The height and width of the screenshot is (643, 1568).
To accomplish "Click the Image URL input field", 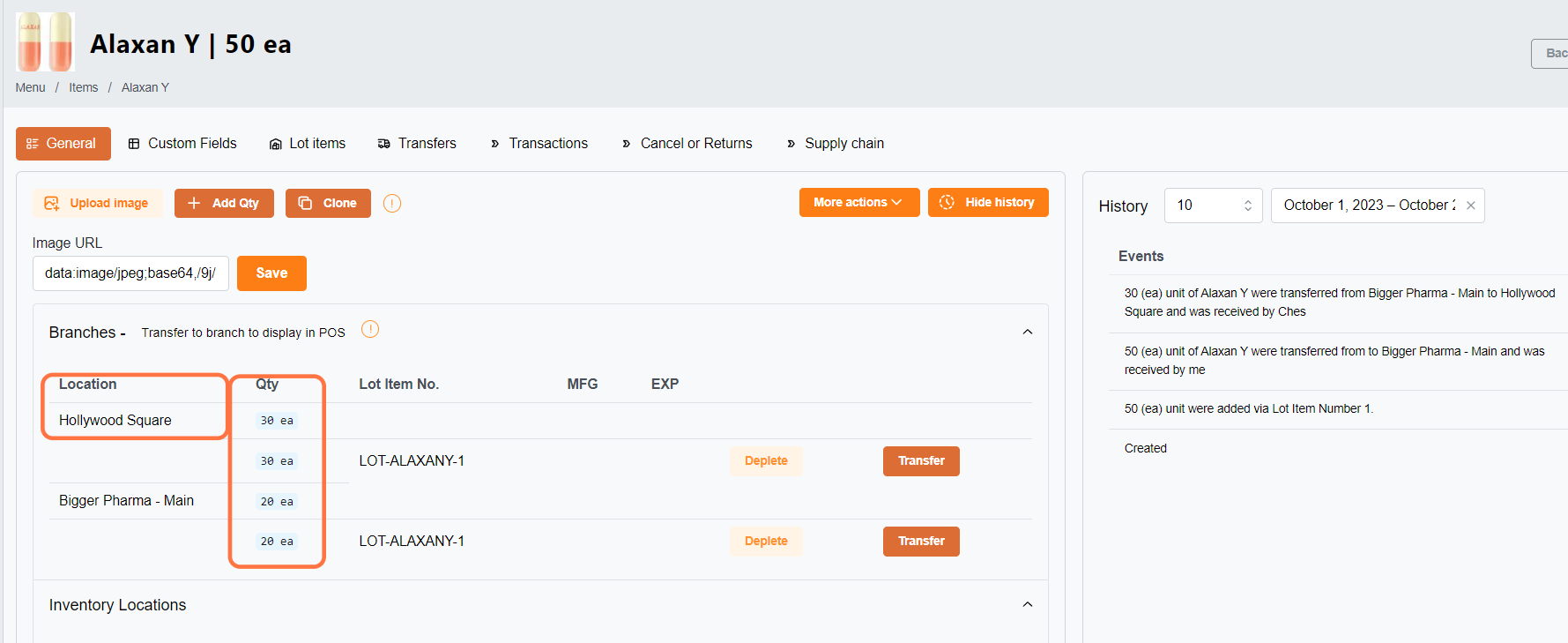I will pyautogui.click(x=130, y=273).
